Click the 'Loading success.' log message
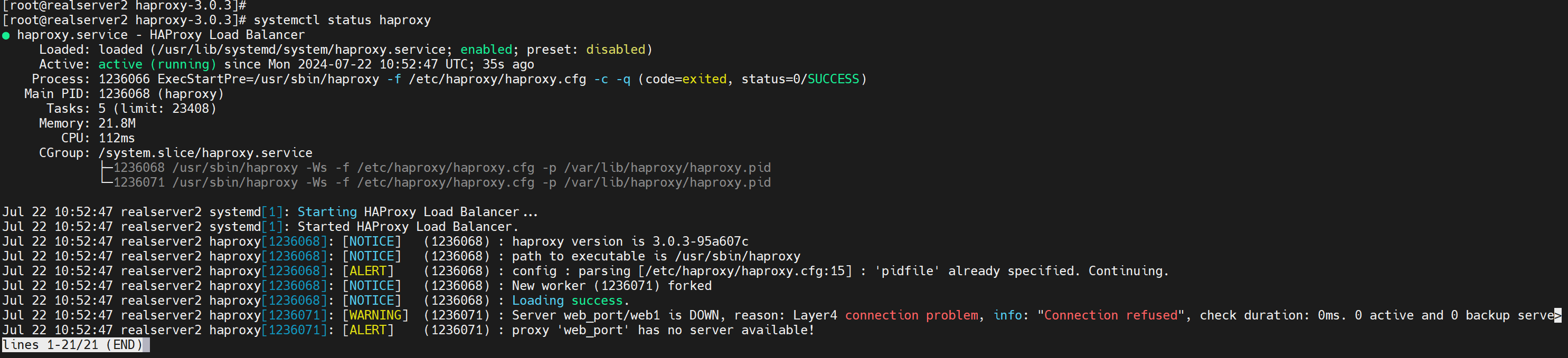This screenshot has height=358, width=1568. (570, 301)
